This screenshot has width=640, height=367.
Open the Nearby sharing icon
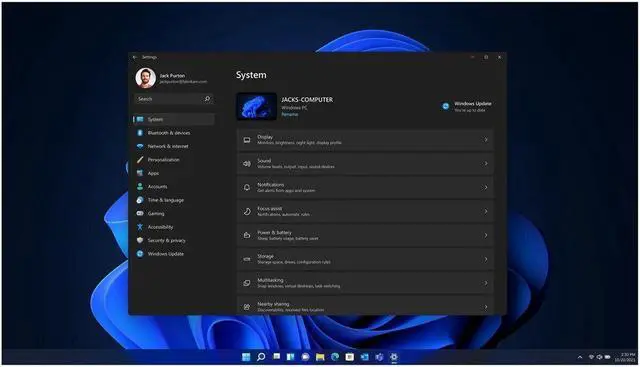click(247, 307)
